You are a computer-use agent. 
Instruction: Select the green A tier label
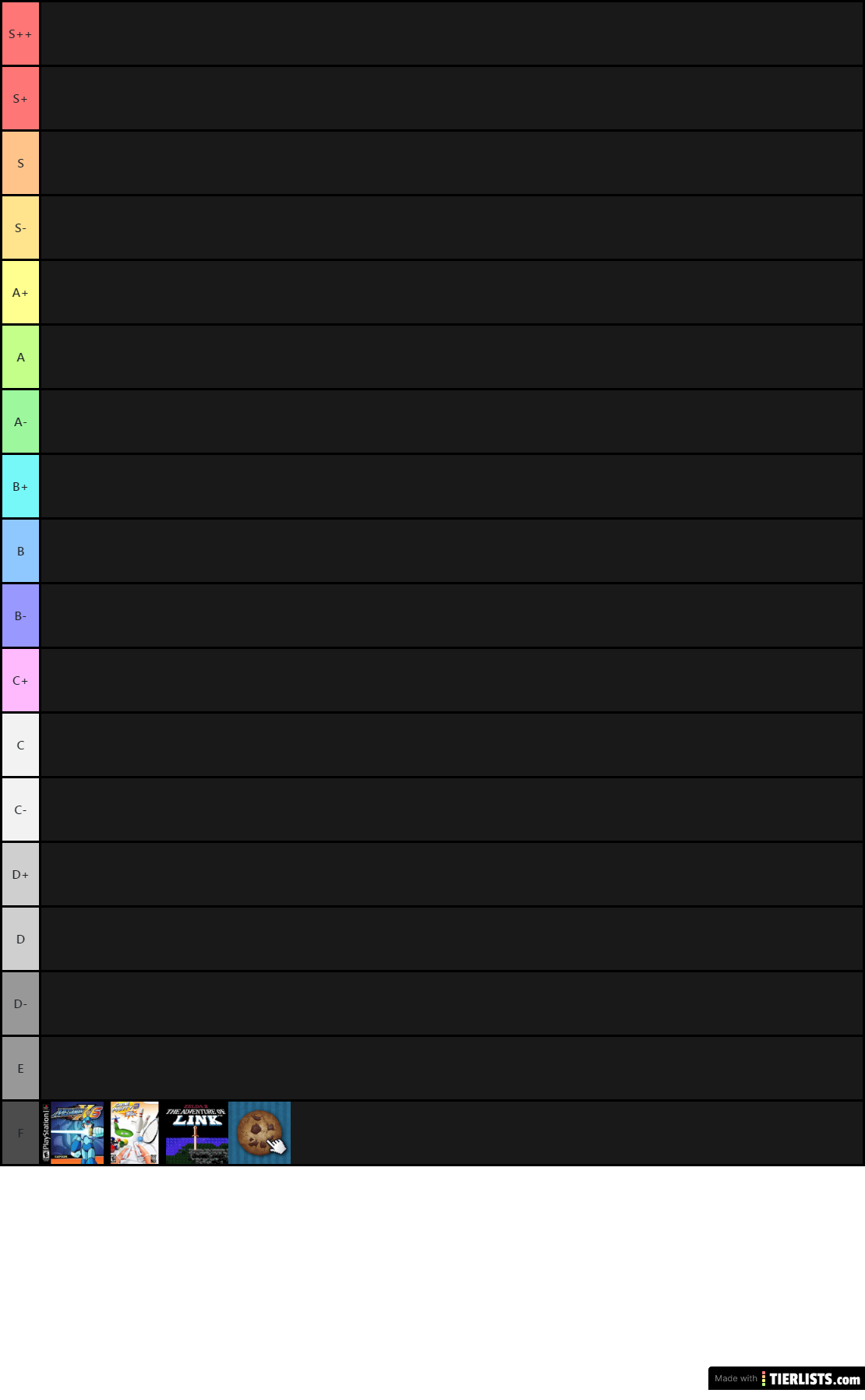20,357
